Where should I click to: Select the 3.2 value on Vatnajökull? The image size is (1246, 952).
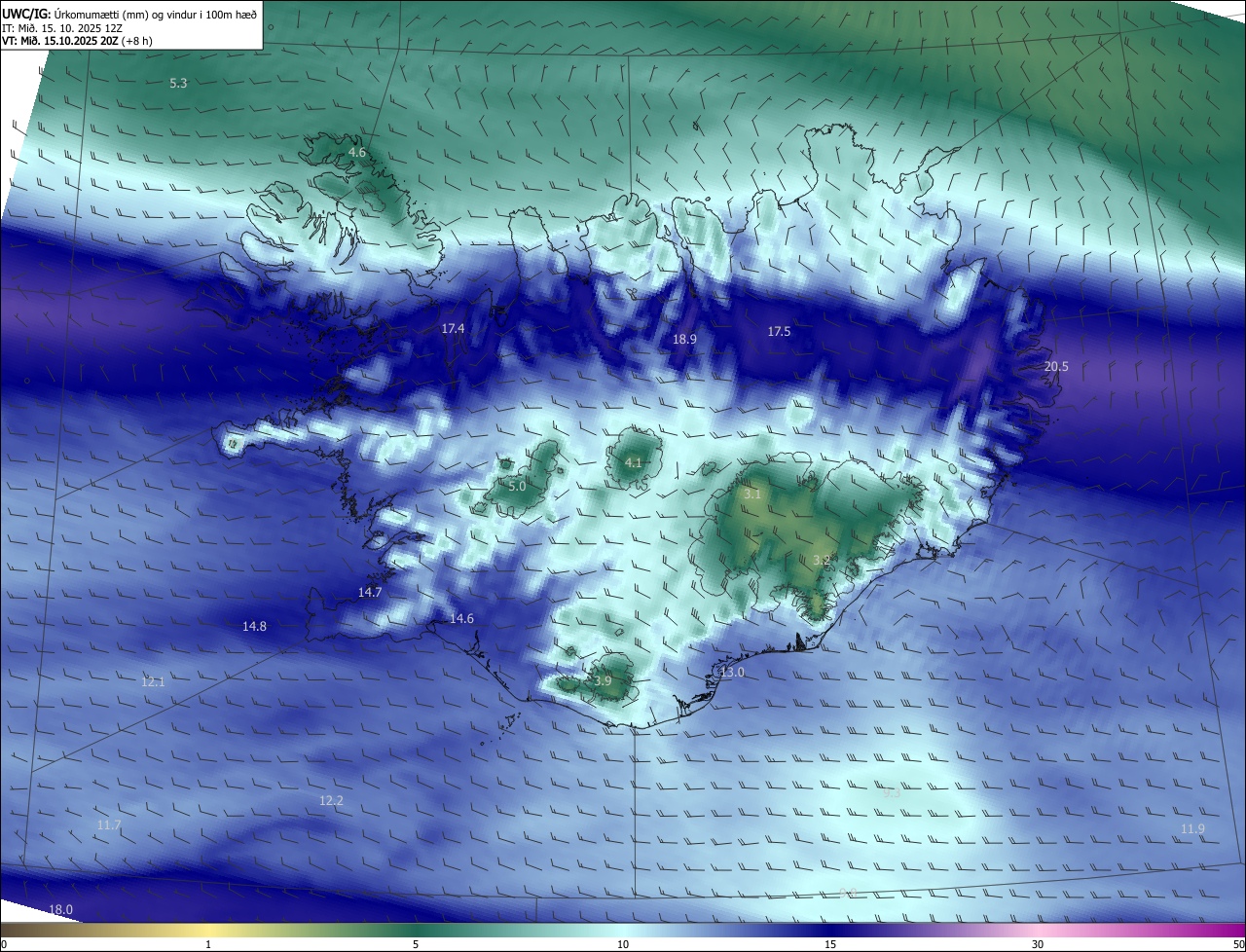822,561
